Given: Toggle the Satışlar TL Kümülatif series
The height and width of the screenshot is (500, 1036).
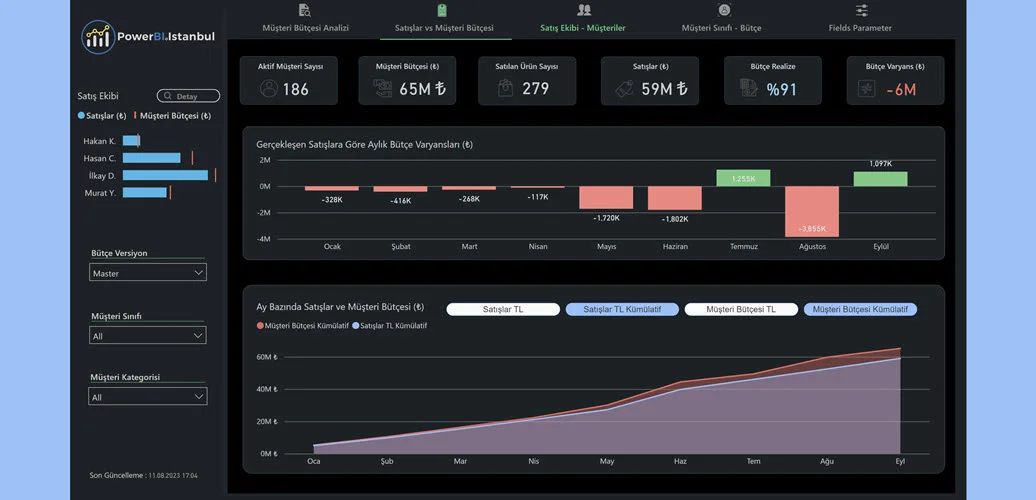Looking at the screenshot, I should coord(622,310).
